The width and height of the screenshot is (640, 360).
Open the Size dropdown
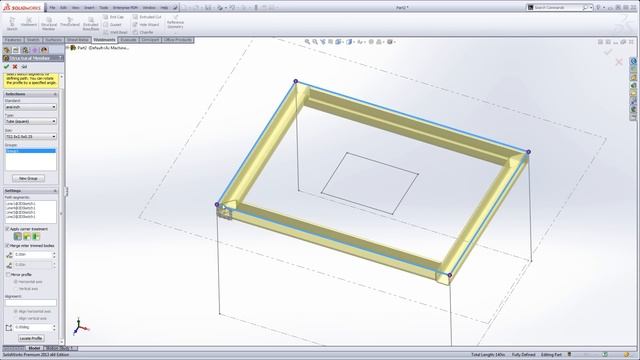click(31, 137)
